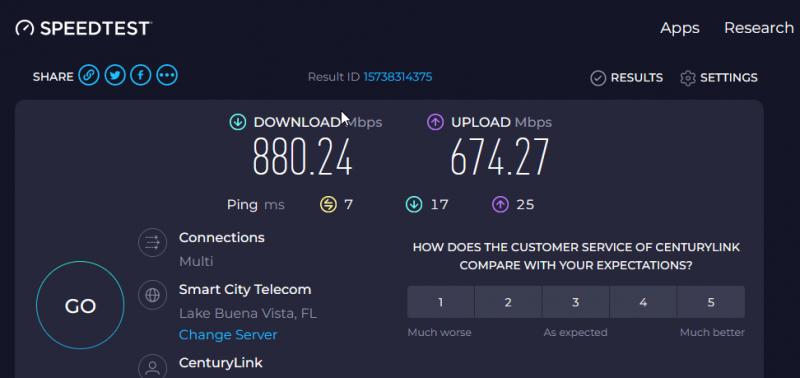This screenshot has width=800, height=378.
Task: Click the server globe icon
Action: (x=152, y=295)
